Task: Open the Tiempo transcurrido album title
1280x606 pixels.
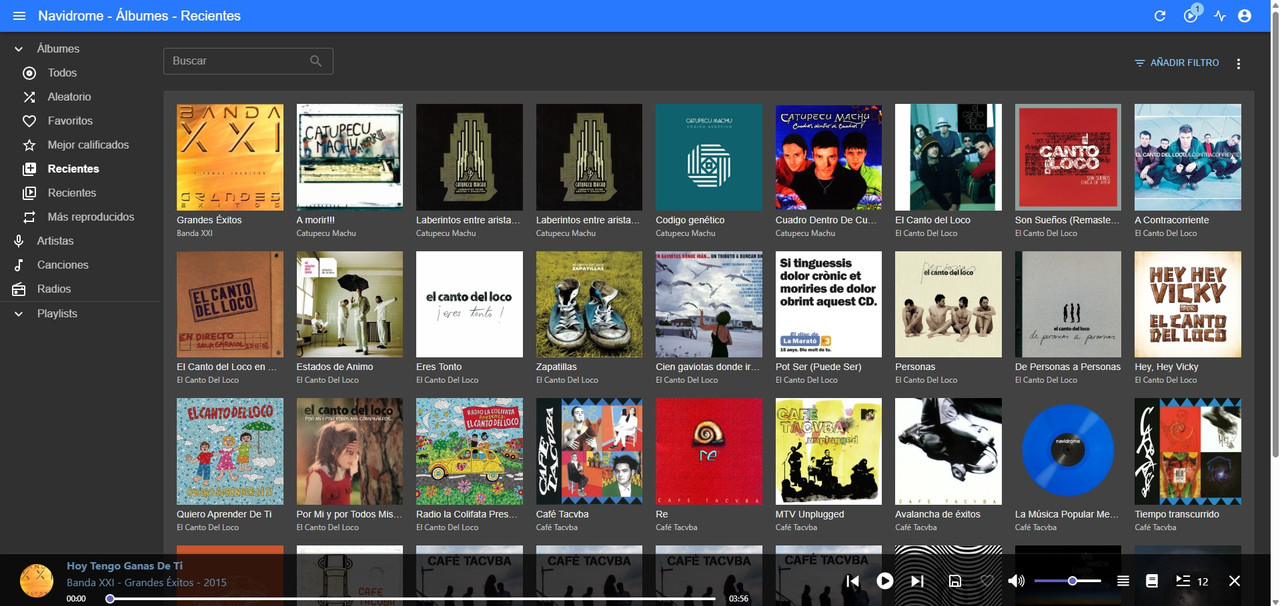Action: [x=1177, y=514]
